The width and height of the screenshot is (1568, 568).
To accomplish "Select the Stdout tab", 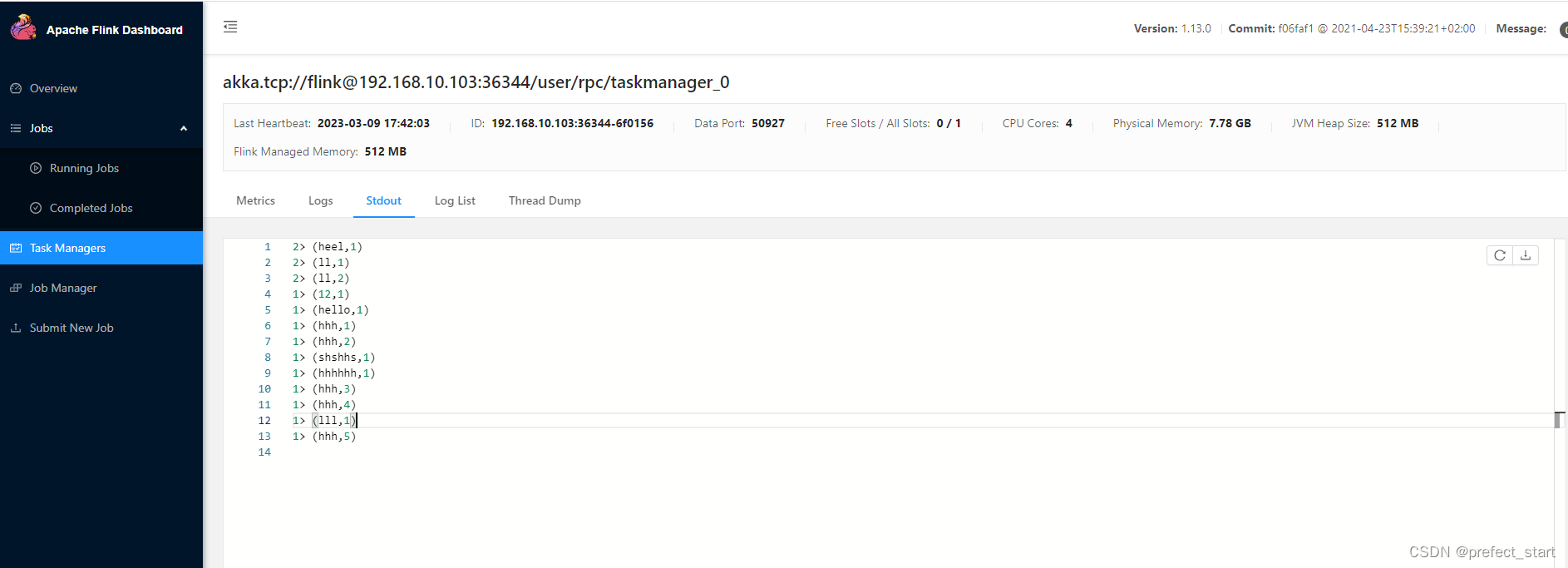I will [x=383, y=200].
